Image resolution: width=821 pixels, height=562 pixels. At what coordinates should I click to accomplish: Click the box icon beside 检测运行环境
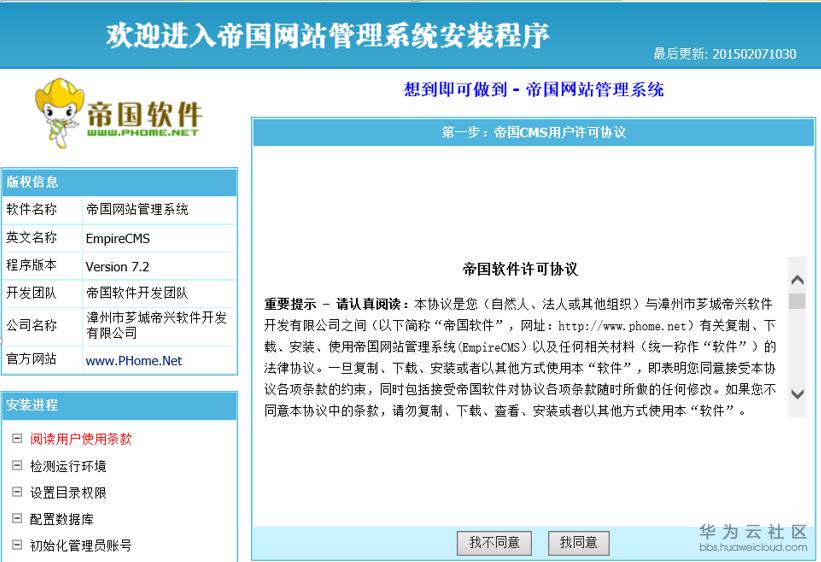click(17, 465)
